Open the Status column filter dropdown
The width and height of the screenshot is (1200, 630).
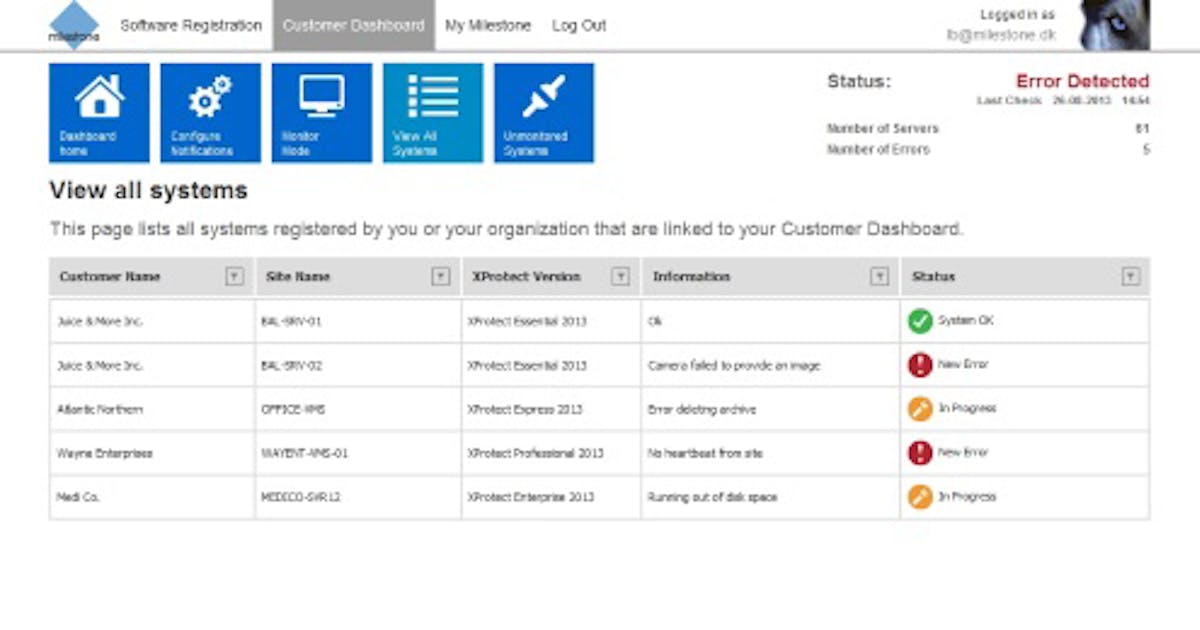1130,277
